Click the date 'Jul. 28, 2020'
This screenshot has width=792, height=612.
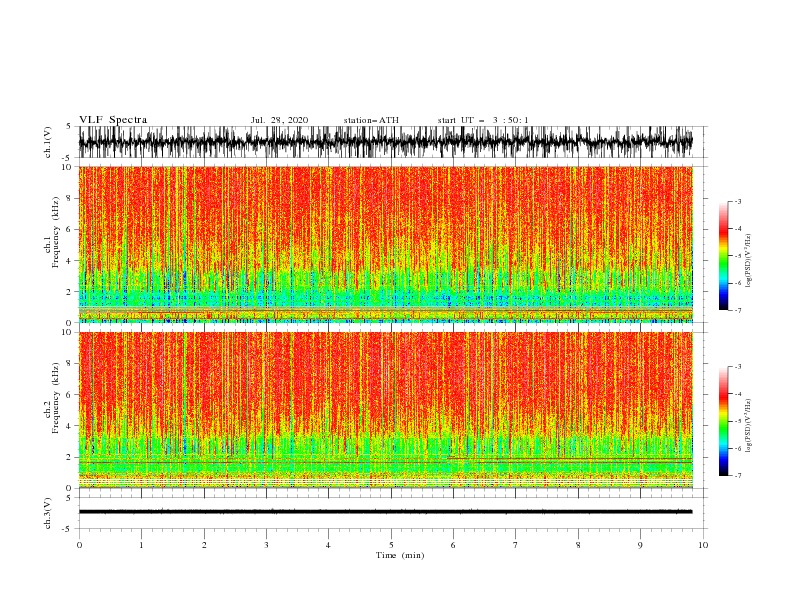279,120
